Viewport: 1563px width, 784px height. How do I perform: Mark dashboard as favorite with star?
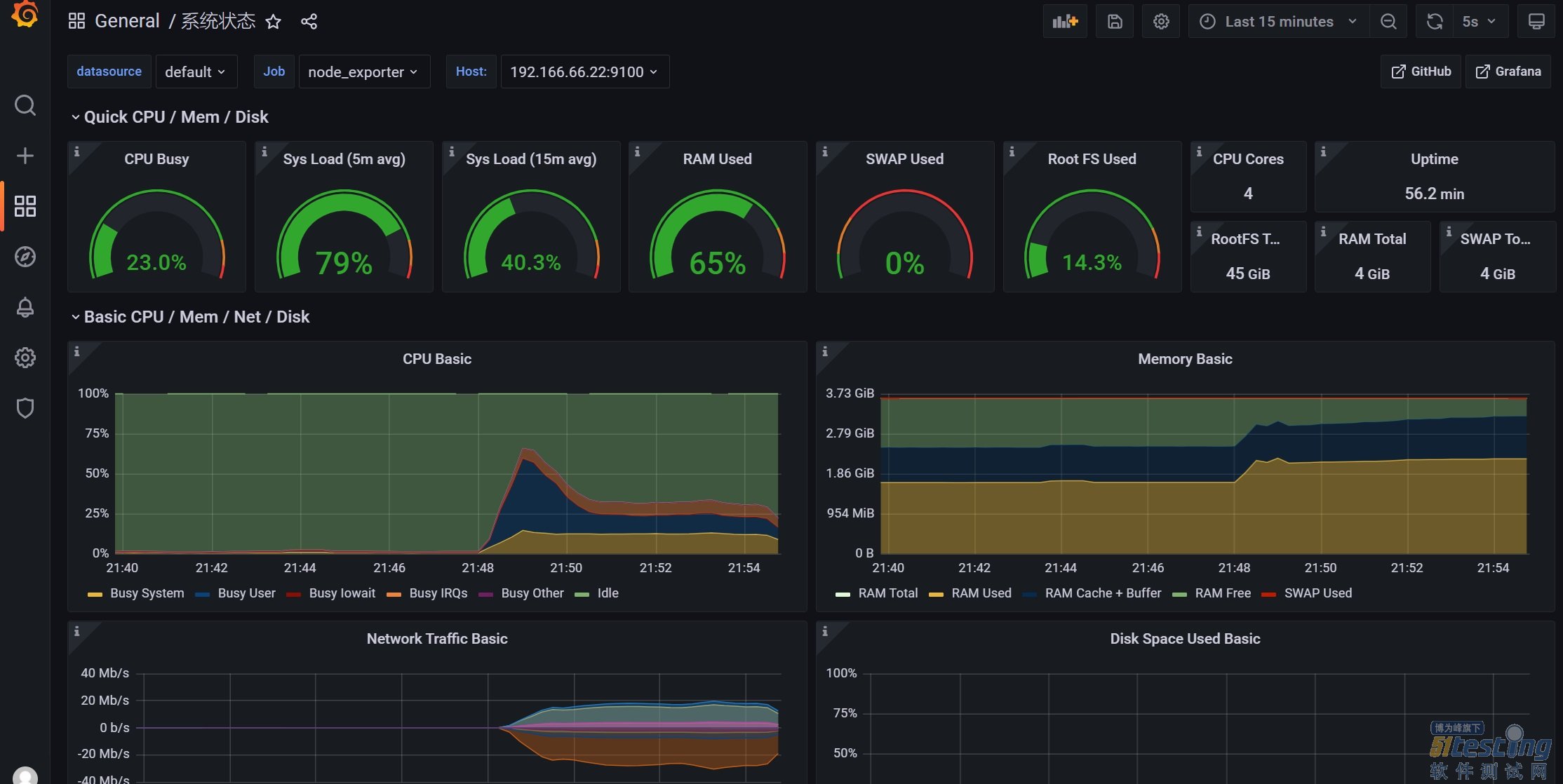(x=274, y=22)
